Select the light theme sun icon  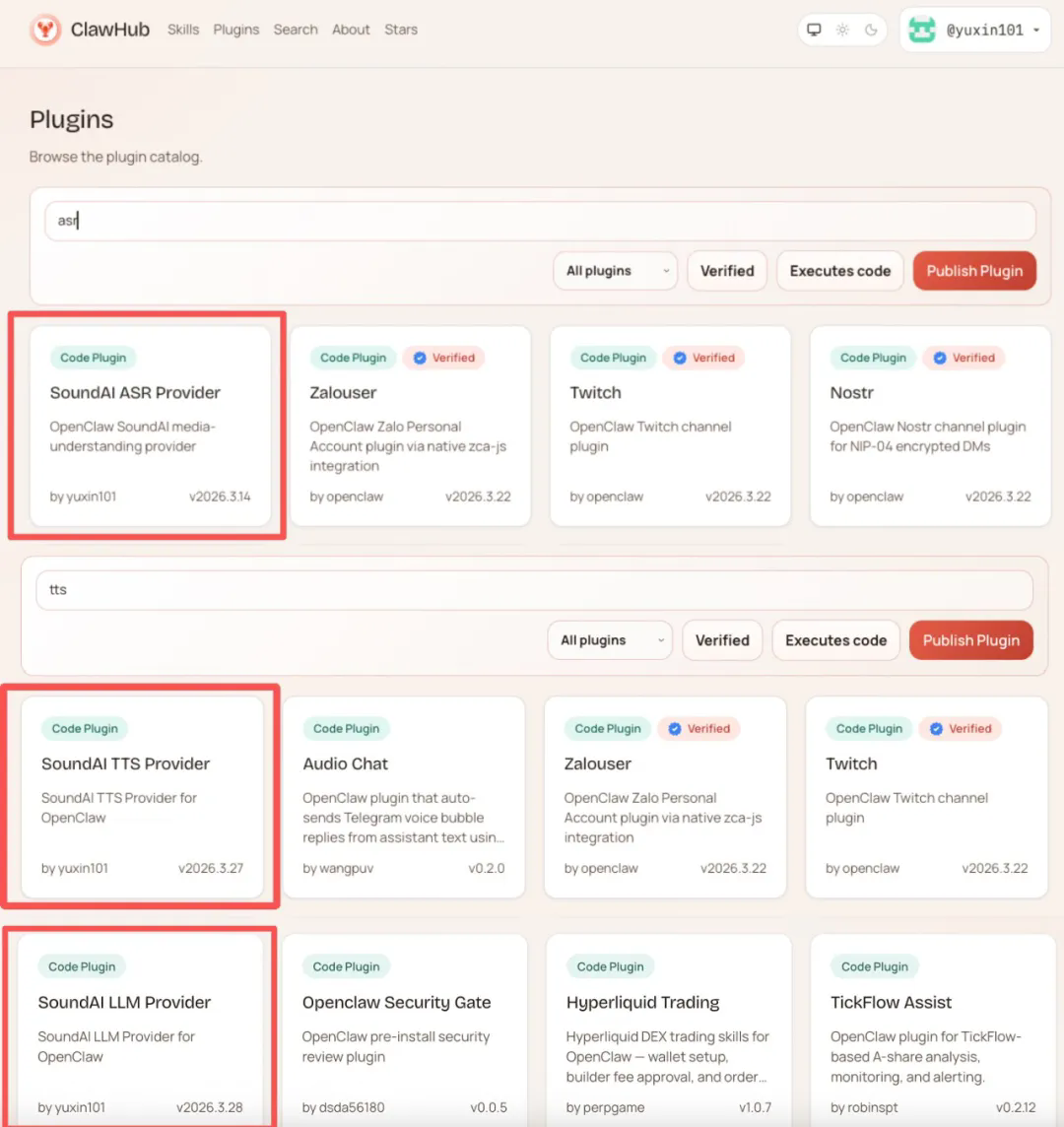click(x=842, y=30)
